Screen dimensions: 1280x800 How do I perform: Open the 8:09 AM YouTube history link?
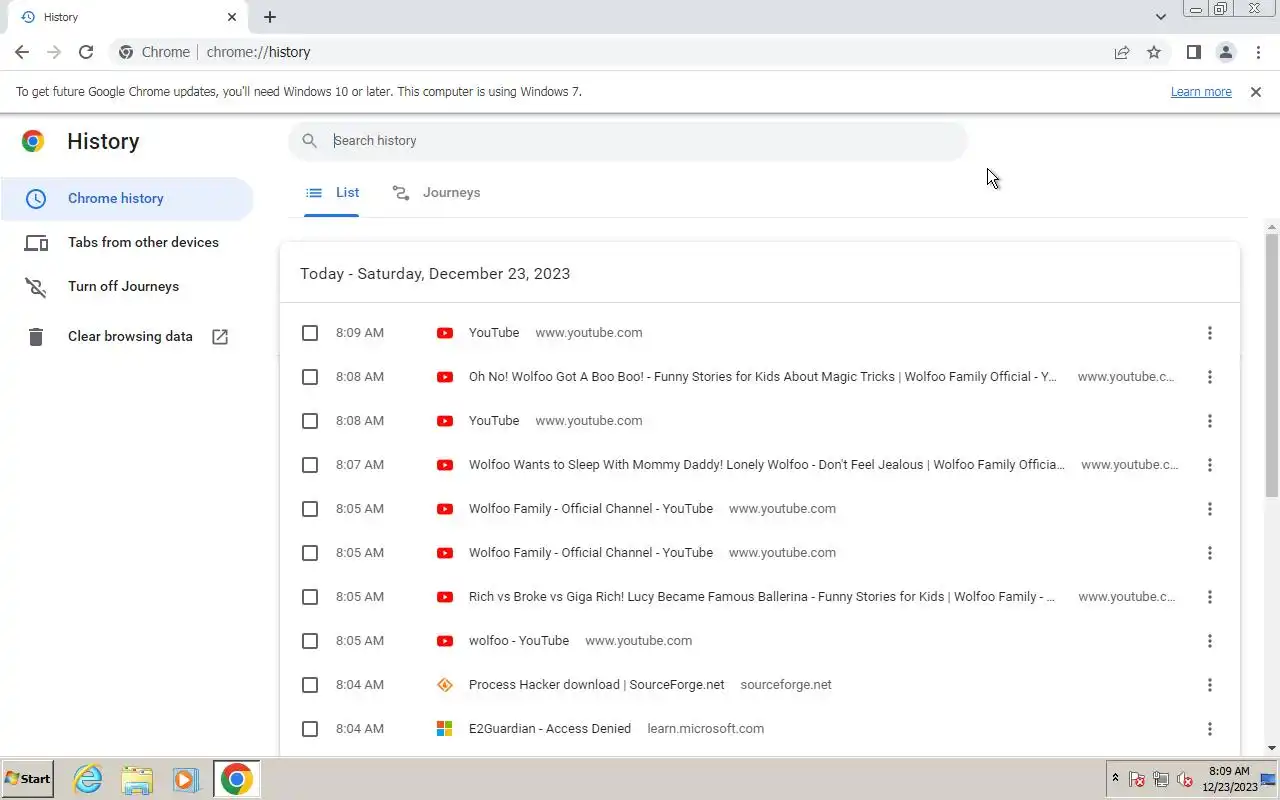(494, 333)
